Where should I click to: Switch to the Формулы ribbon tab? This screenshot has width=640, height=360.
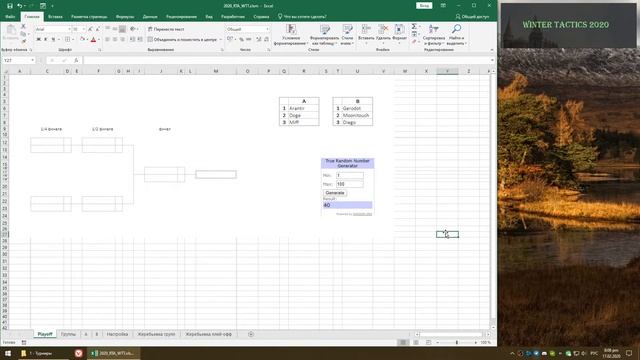(125, 17)
